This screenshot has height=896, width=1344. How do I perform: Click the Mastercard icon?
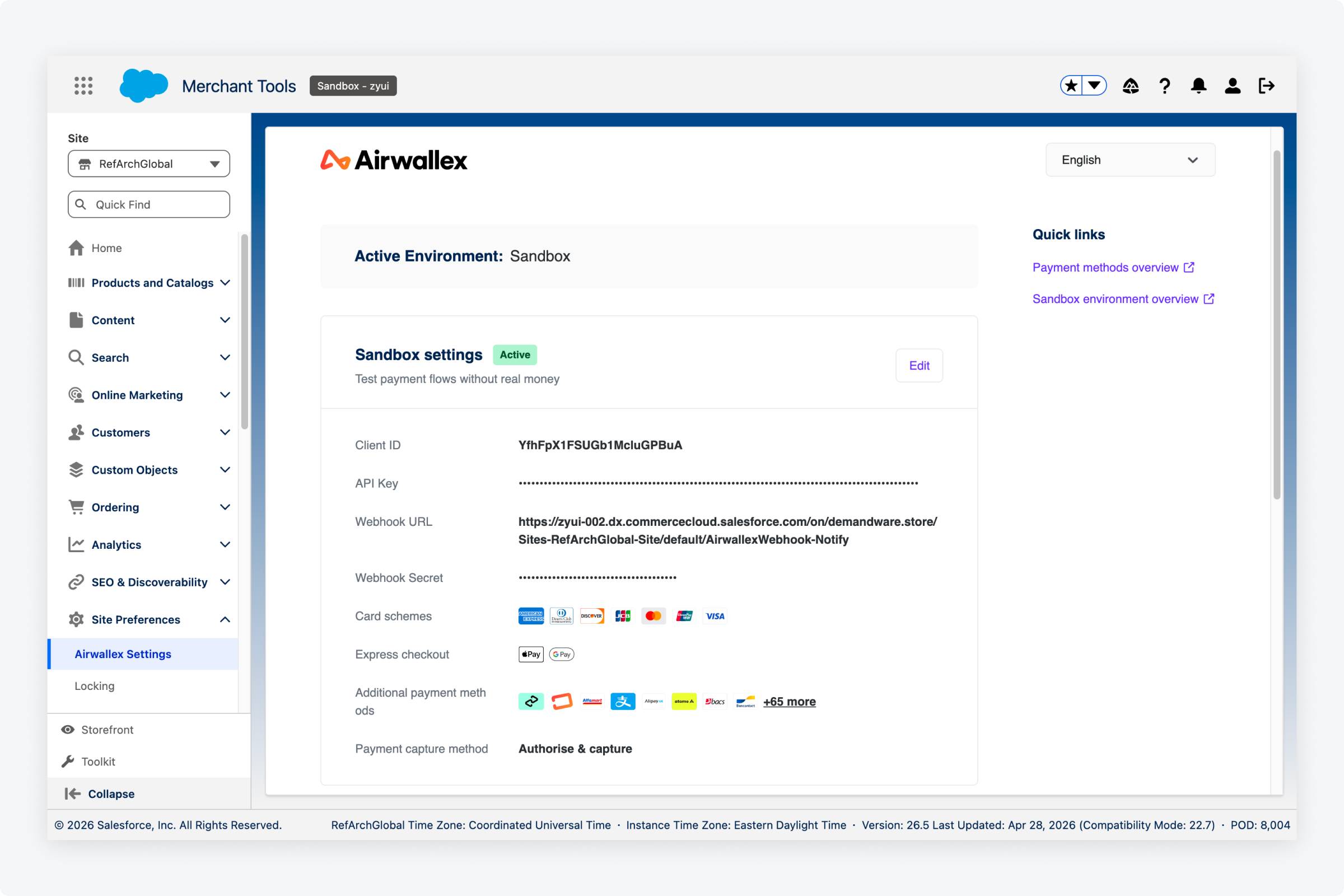pyautogui.click(x=653, y=616)
